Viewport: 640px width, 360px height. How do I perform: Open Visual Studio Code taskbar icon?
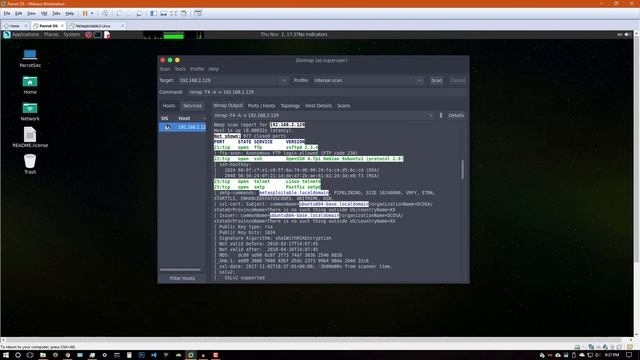coord(153,355)
